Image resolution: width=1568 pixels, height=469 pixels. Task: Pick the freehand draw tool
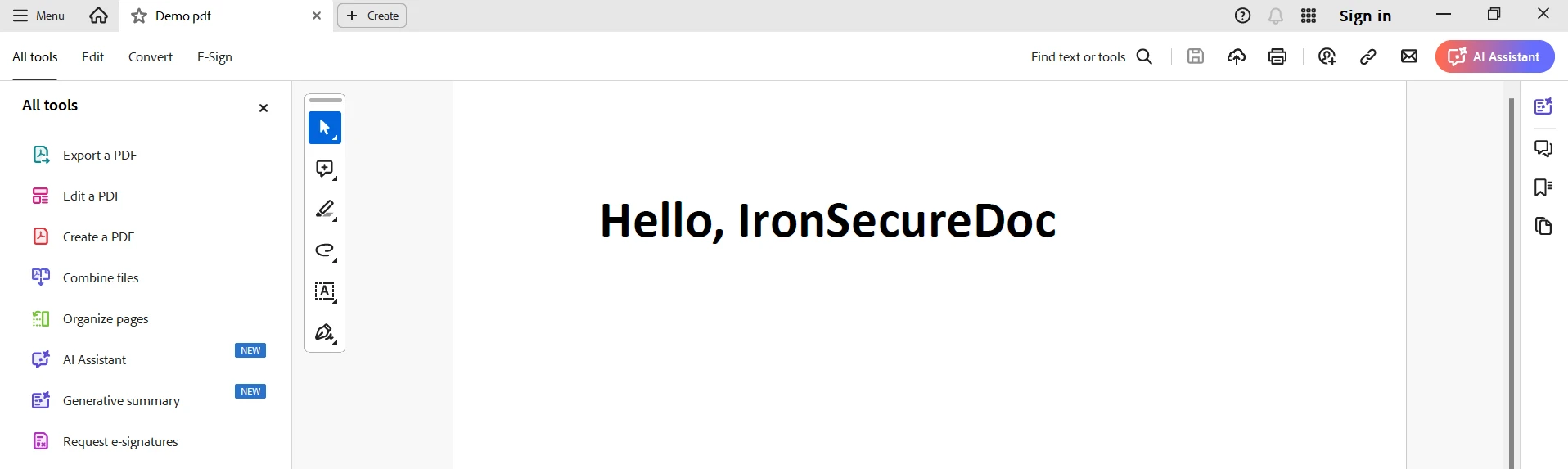coord(325,250)
